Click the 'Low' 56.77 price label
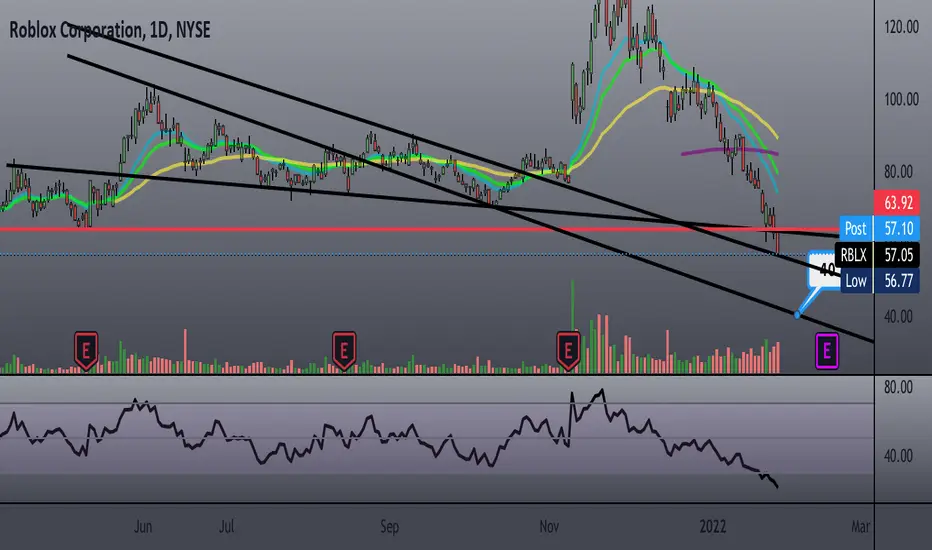Image resolution: width=932 pixels, height=550 pixels. click(880, 281)
